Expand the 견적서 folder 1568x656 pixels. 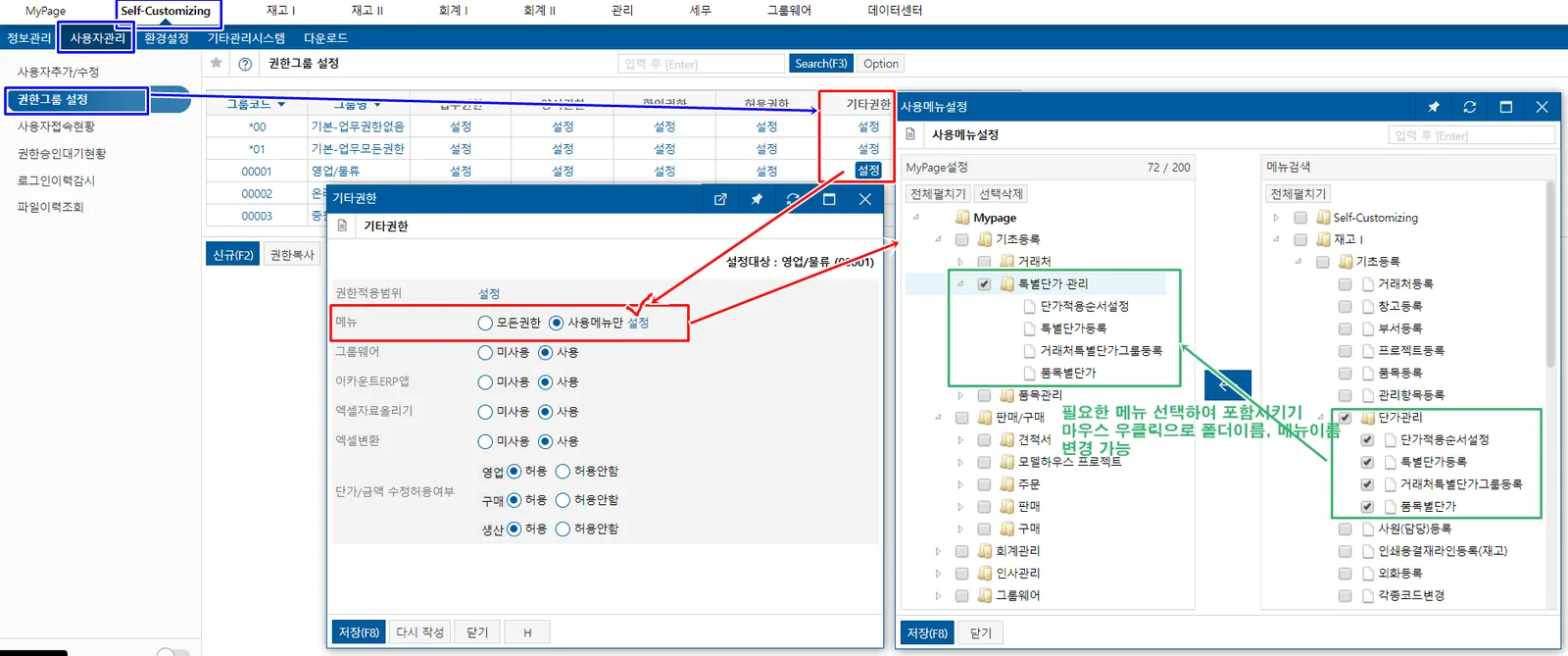[960, 439]
